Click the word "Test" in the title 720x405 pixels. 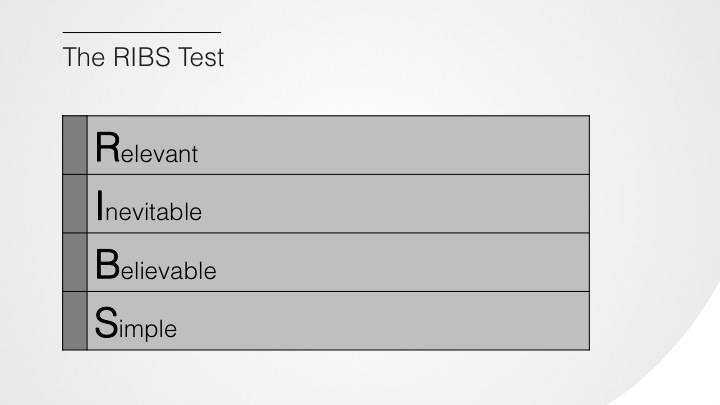[x=201, y=57]
